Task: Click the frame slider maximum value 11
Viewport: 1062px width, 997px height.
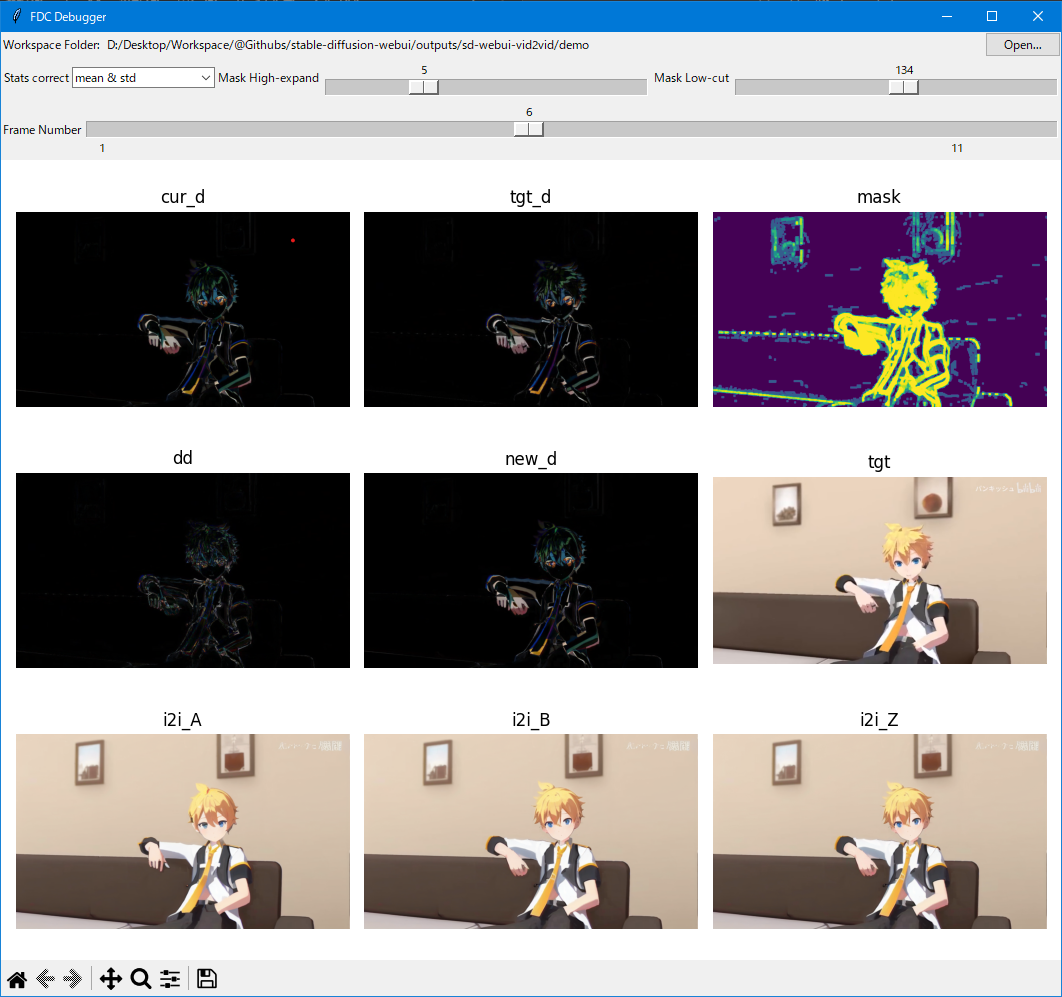Action: tap(957, 148)
